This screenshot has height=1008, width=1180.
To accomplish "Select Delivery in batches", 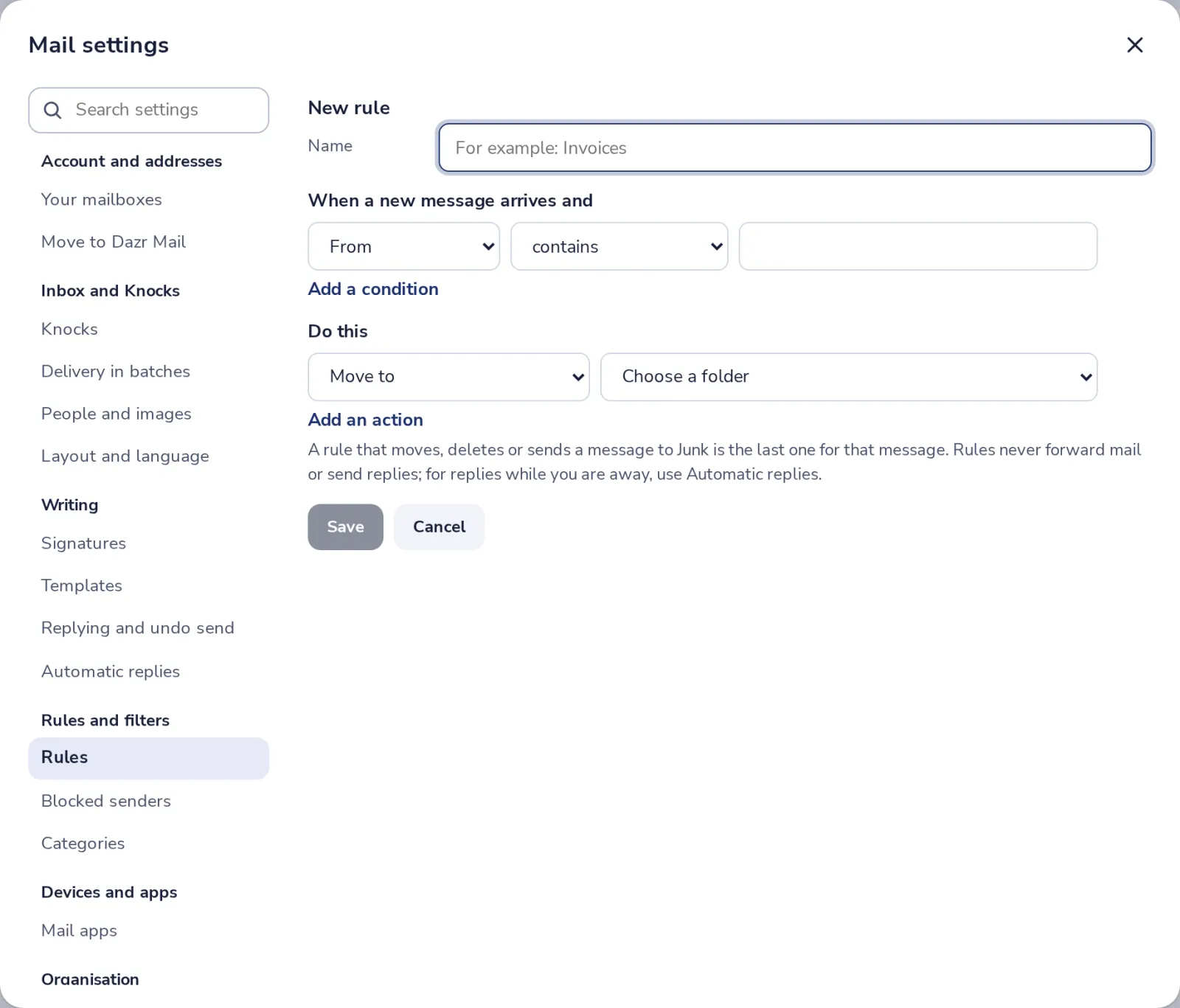I will [x=149, y=372].
